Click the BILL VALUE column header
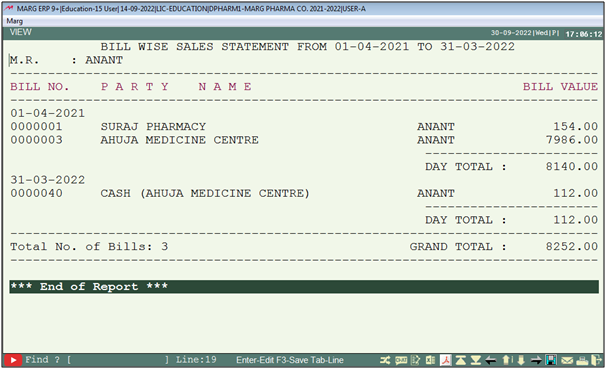Viewport: 607px width, 369px height. 561,87
